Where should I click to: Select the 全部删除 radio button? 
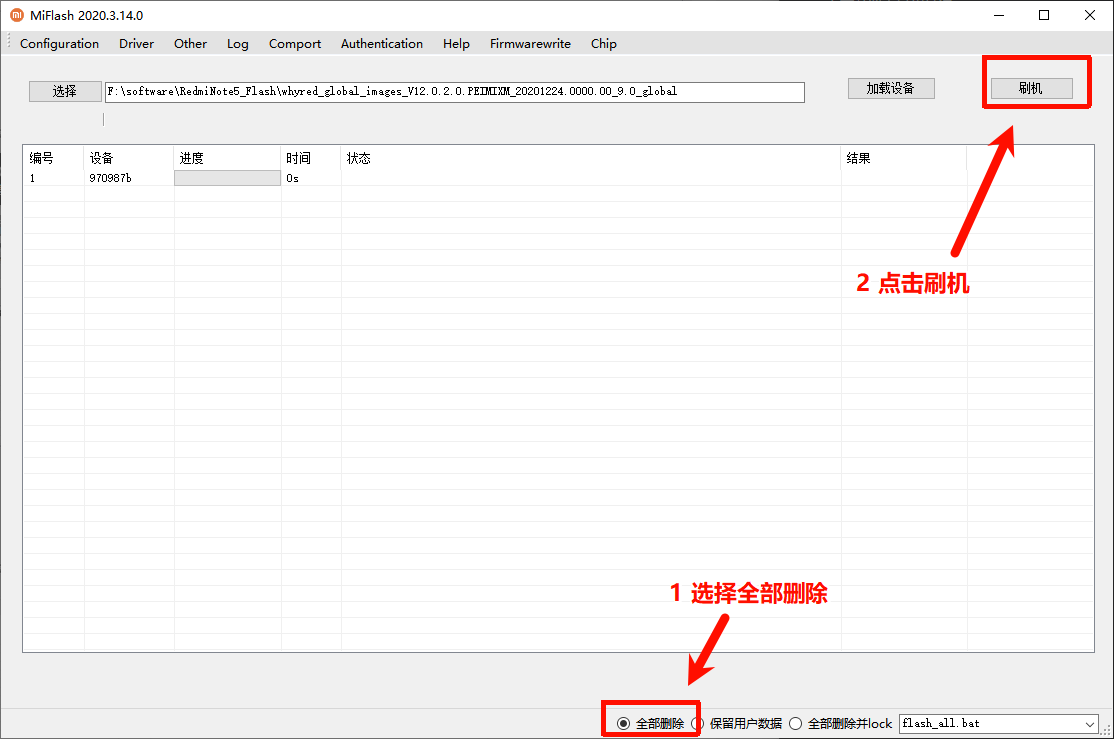pos(624,723)
